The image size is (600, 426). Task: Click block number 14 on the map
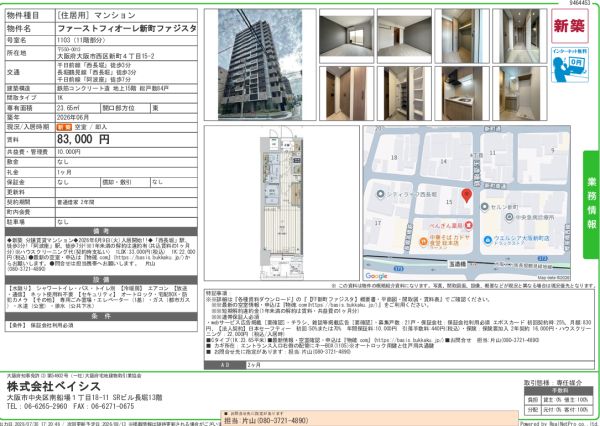pos(443,162)
